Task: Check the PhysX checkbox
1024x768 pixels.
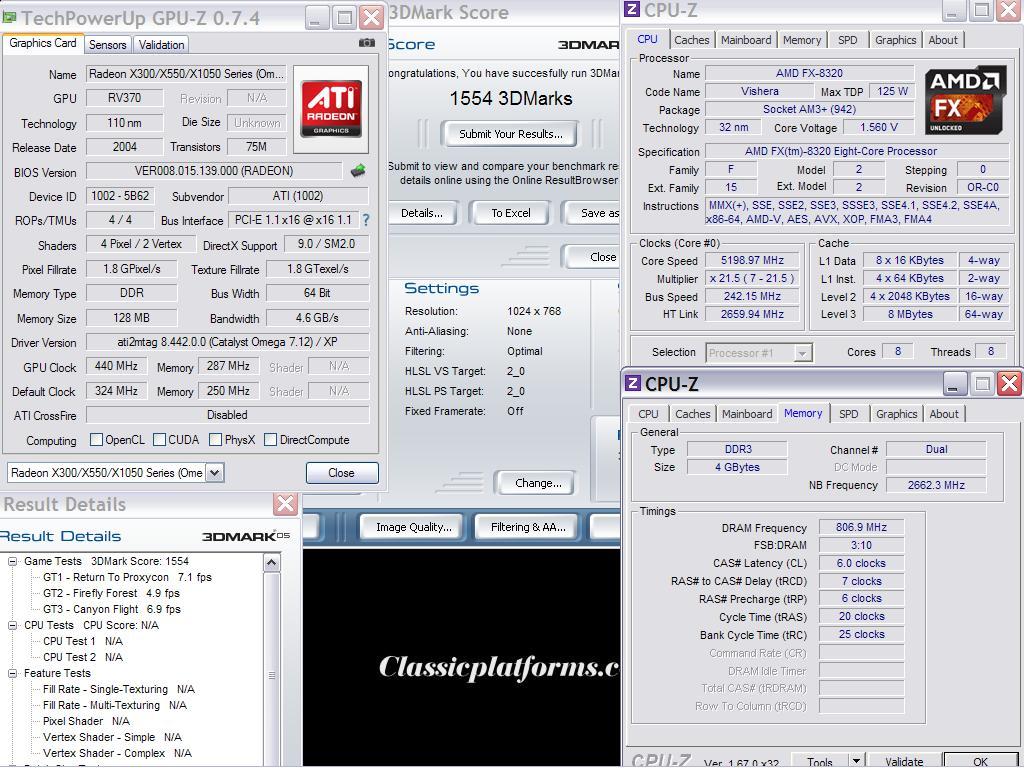Action: pyautogui.click(x=216, y=440)
